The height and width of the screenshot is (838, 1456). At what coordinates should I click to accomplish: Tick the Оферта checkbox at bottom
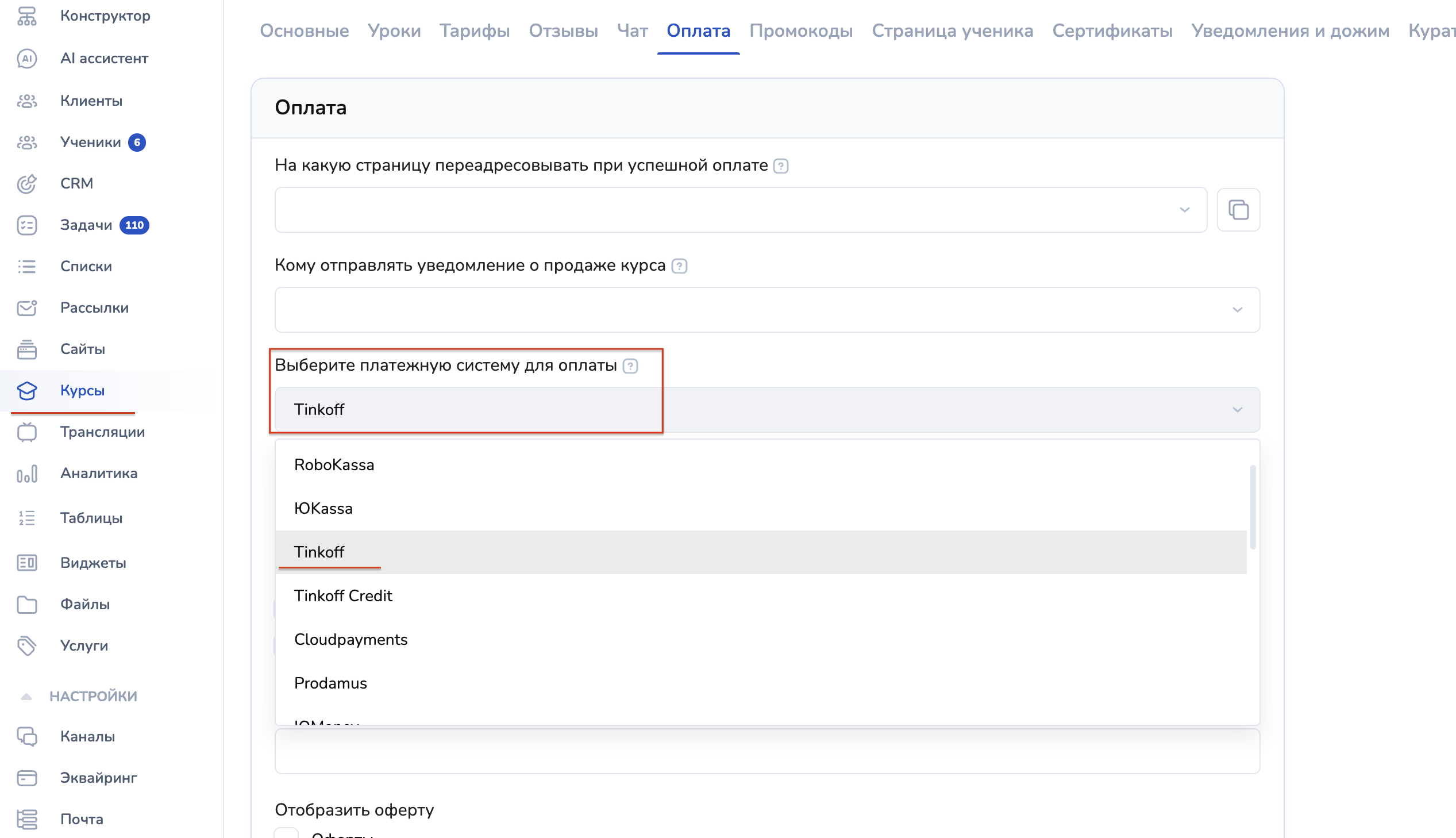pos(287,833)
